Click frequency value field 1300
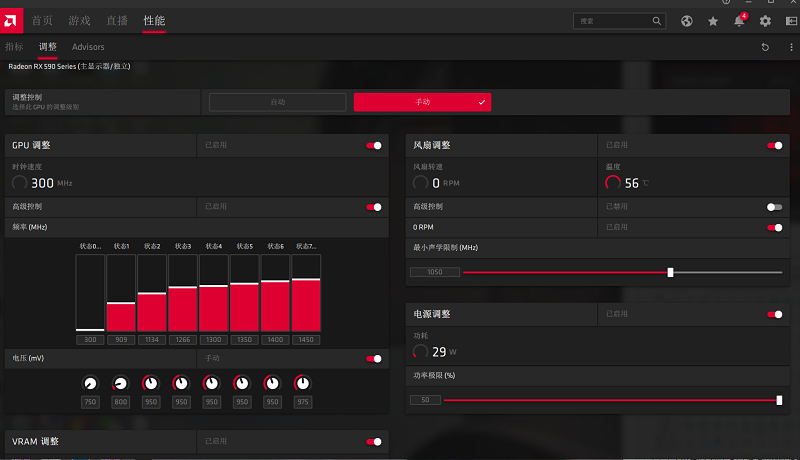This screenshot has height=460, width=800. point(213,340)
